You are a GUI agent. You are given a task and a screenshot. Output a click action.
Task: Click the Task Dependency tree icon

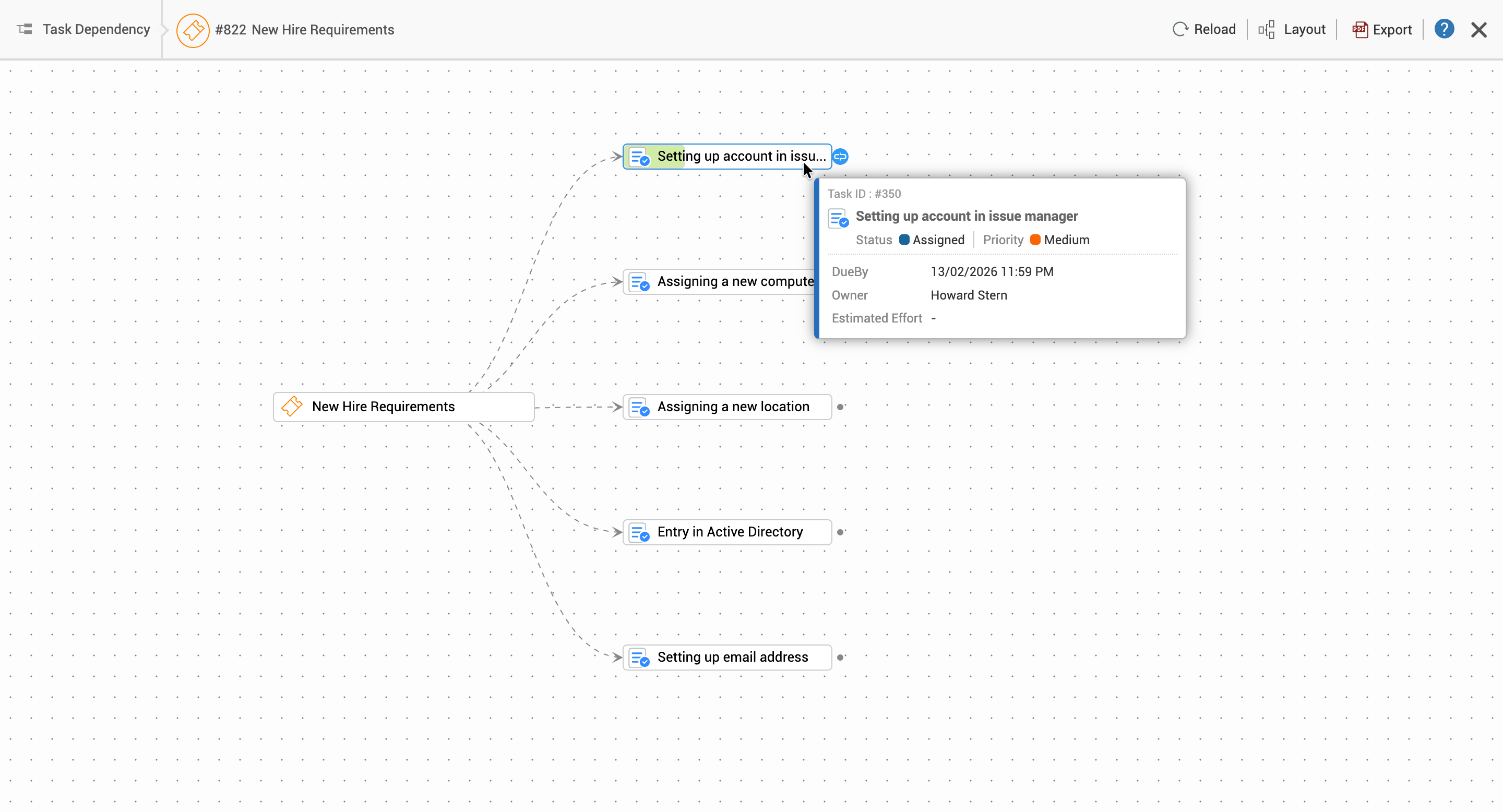pyautogui.click(x=25, y=29)
